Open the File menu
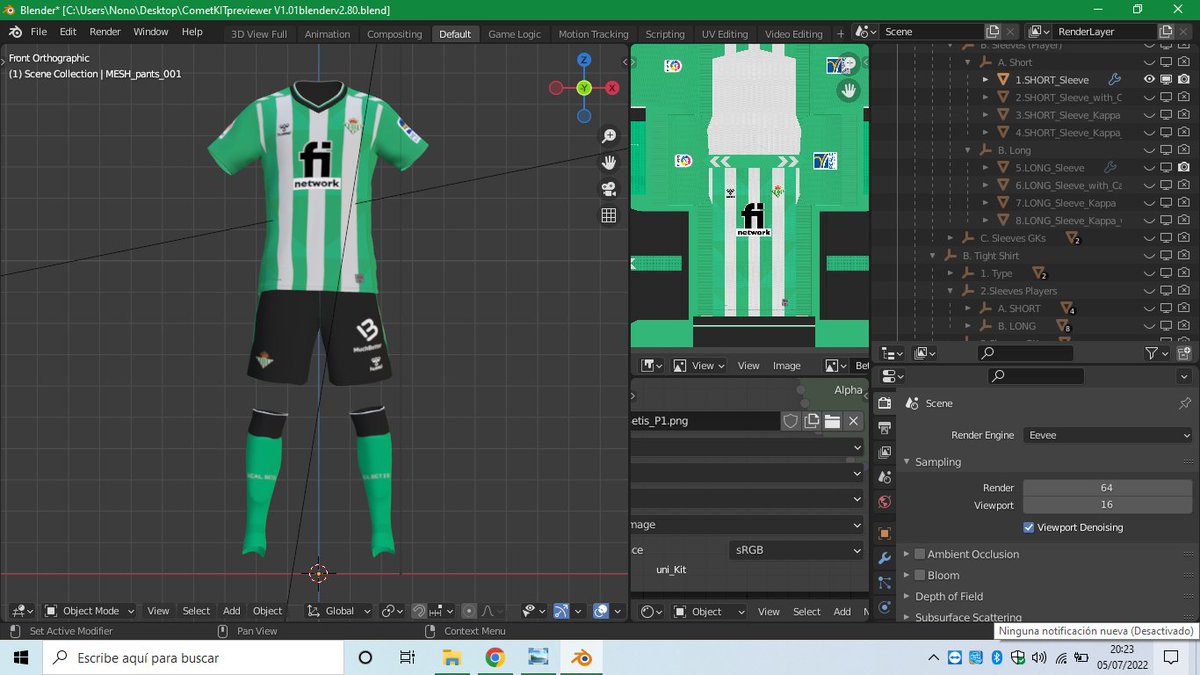Image resolution: width=1200 pixels, height=675 pixels. [x=39, y=32]
